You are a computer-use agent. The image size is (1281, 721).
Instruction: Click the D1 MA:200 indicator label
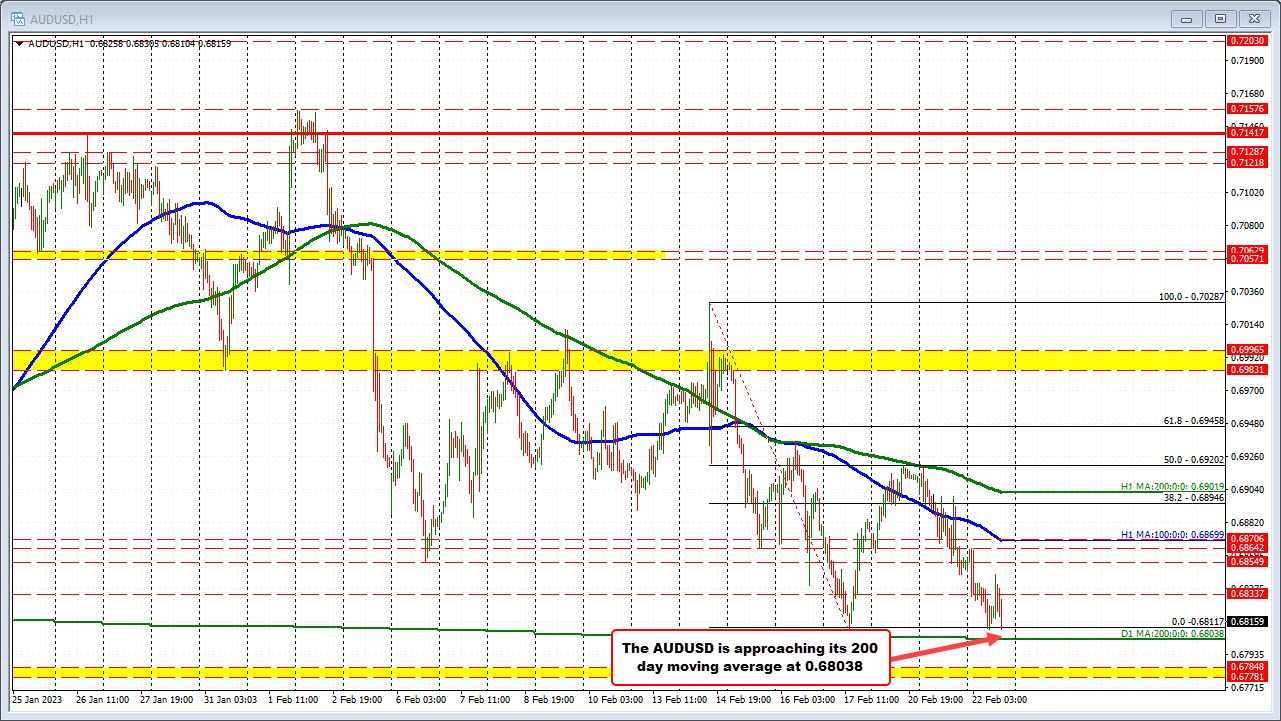tap(1171, 634)
